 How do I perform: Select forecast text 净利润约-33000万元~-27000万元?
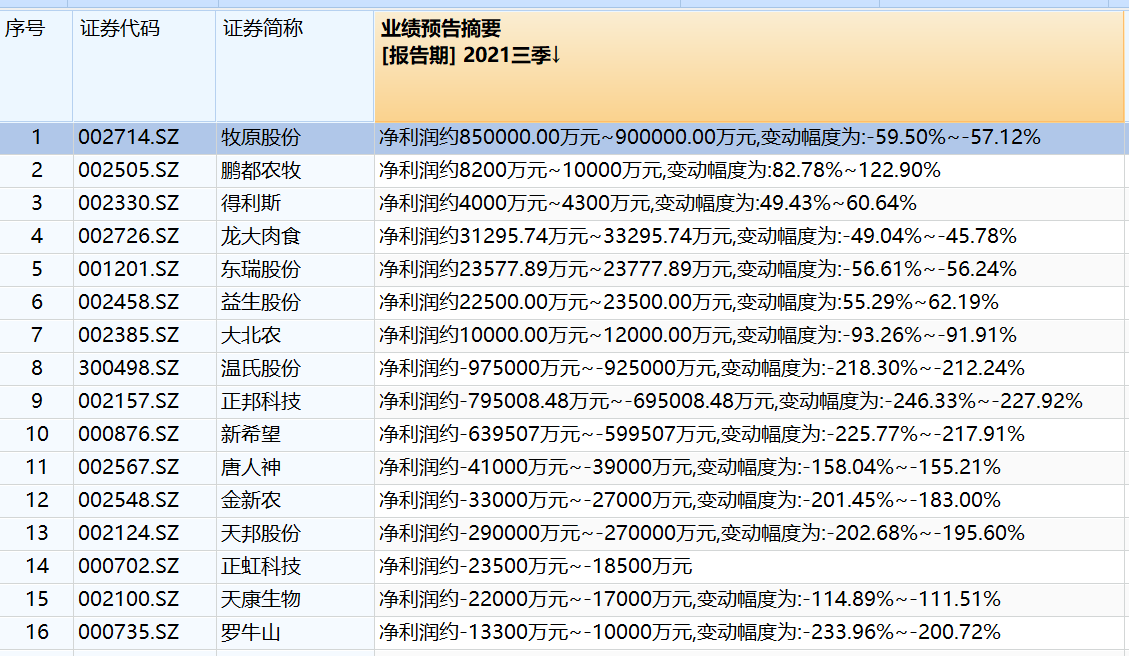point(535,500)
